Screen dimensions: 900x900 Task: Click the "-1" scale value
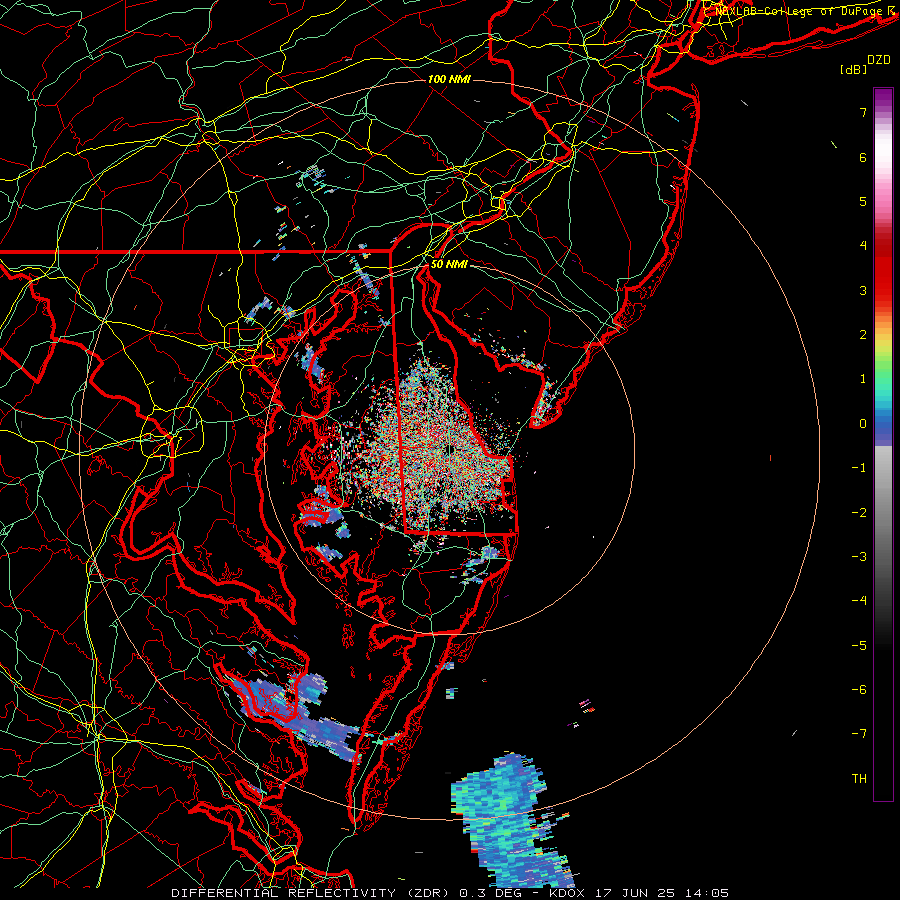point(859,468)
